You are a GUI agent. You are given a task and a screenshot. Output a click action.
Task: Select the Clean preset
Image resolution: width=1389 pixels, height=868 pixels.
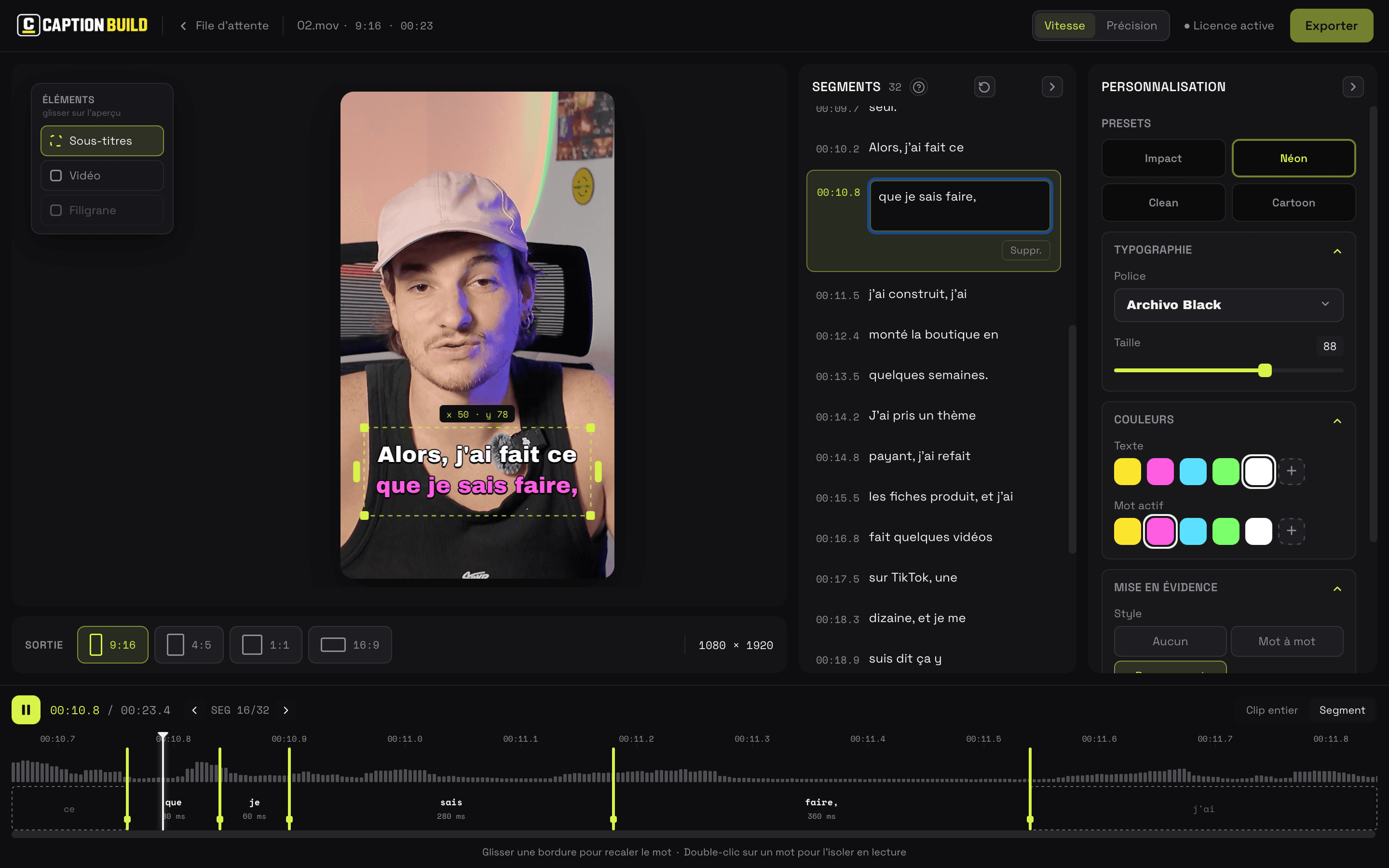tap(1163, 203)
